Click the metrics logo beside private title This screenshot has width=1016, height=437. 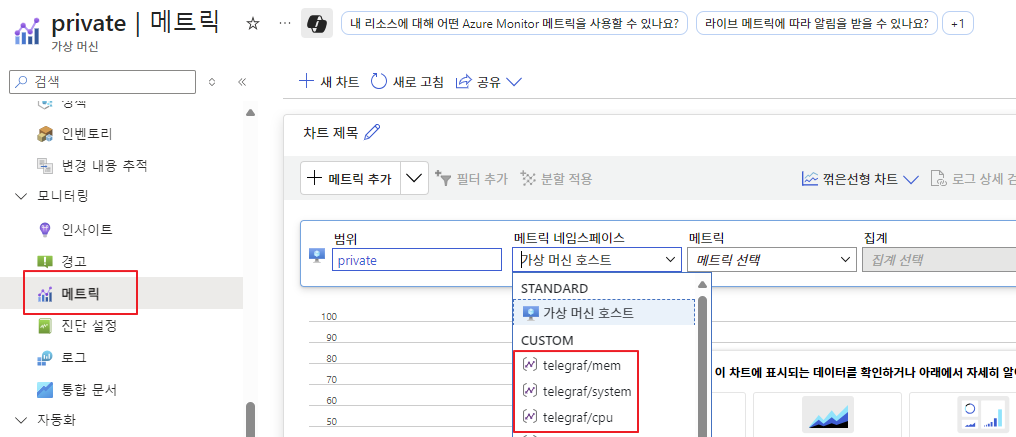coord(26,30)
